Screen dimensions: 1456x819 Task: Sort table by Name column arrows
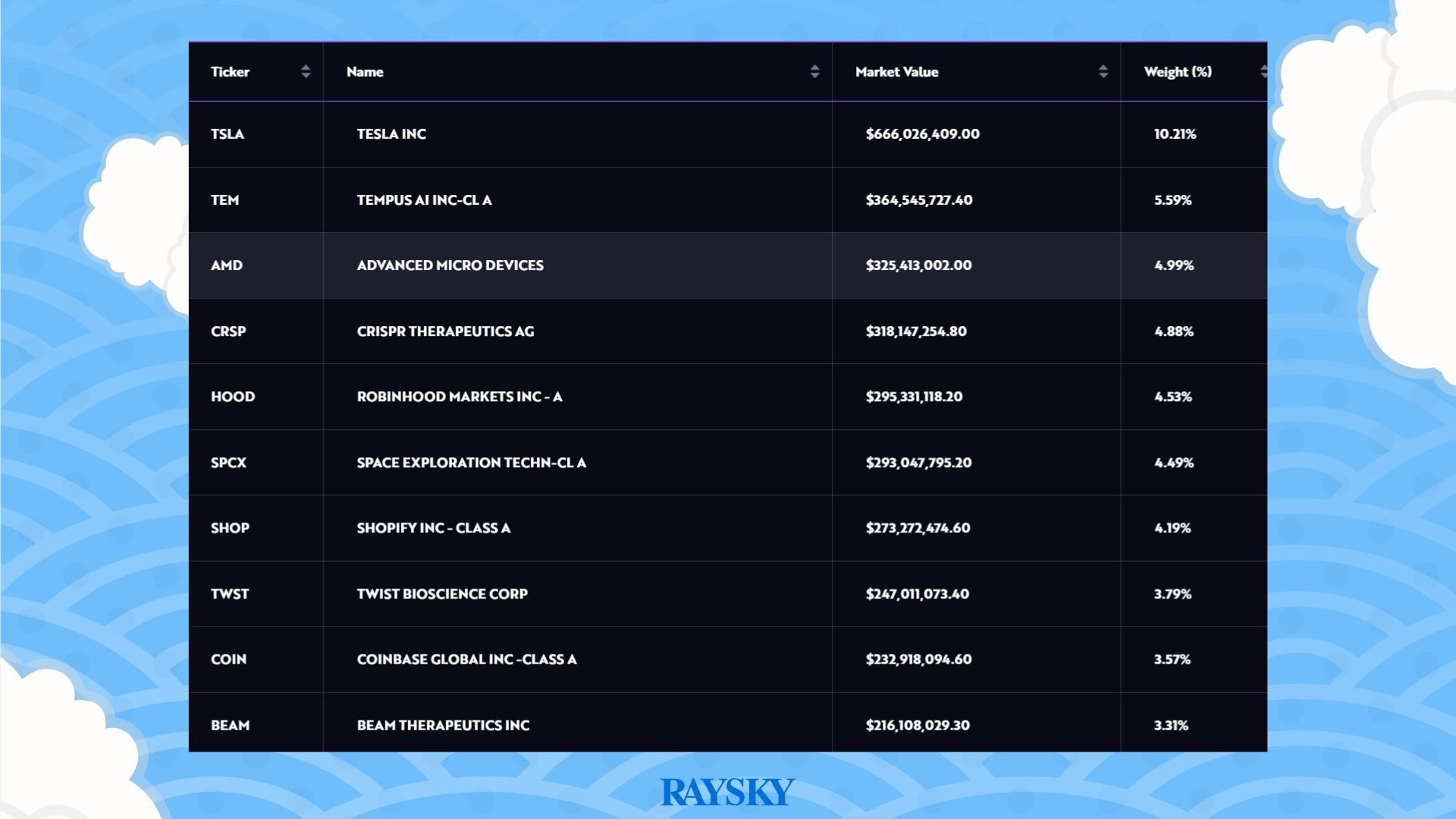[x=814, y=71]
